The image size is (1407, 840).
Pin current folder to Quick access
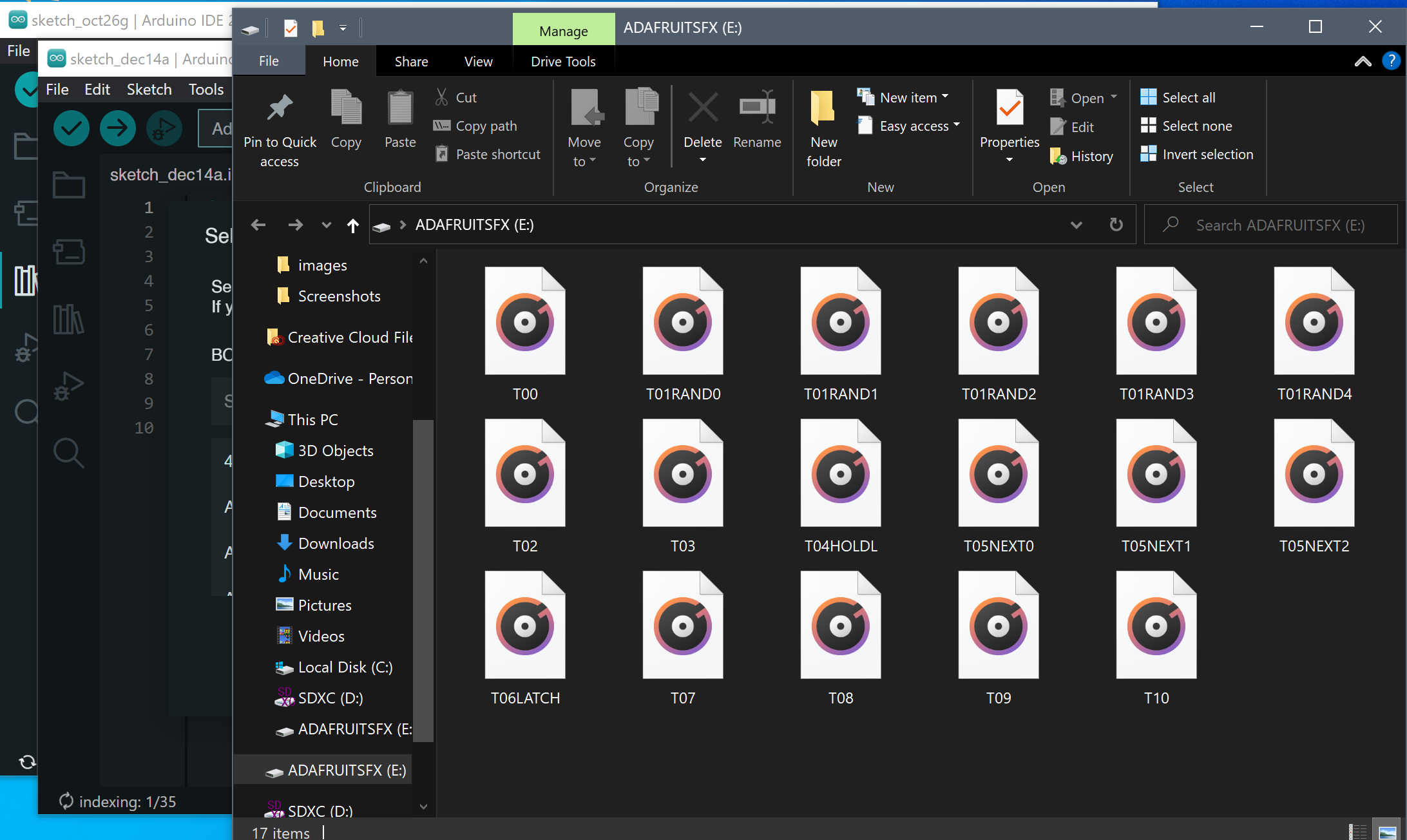coord(280,127)
